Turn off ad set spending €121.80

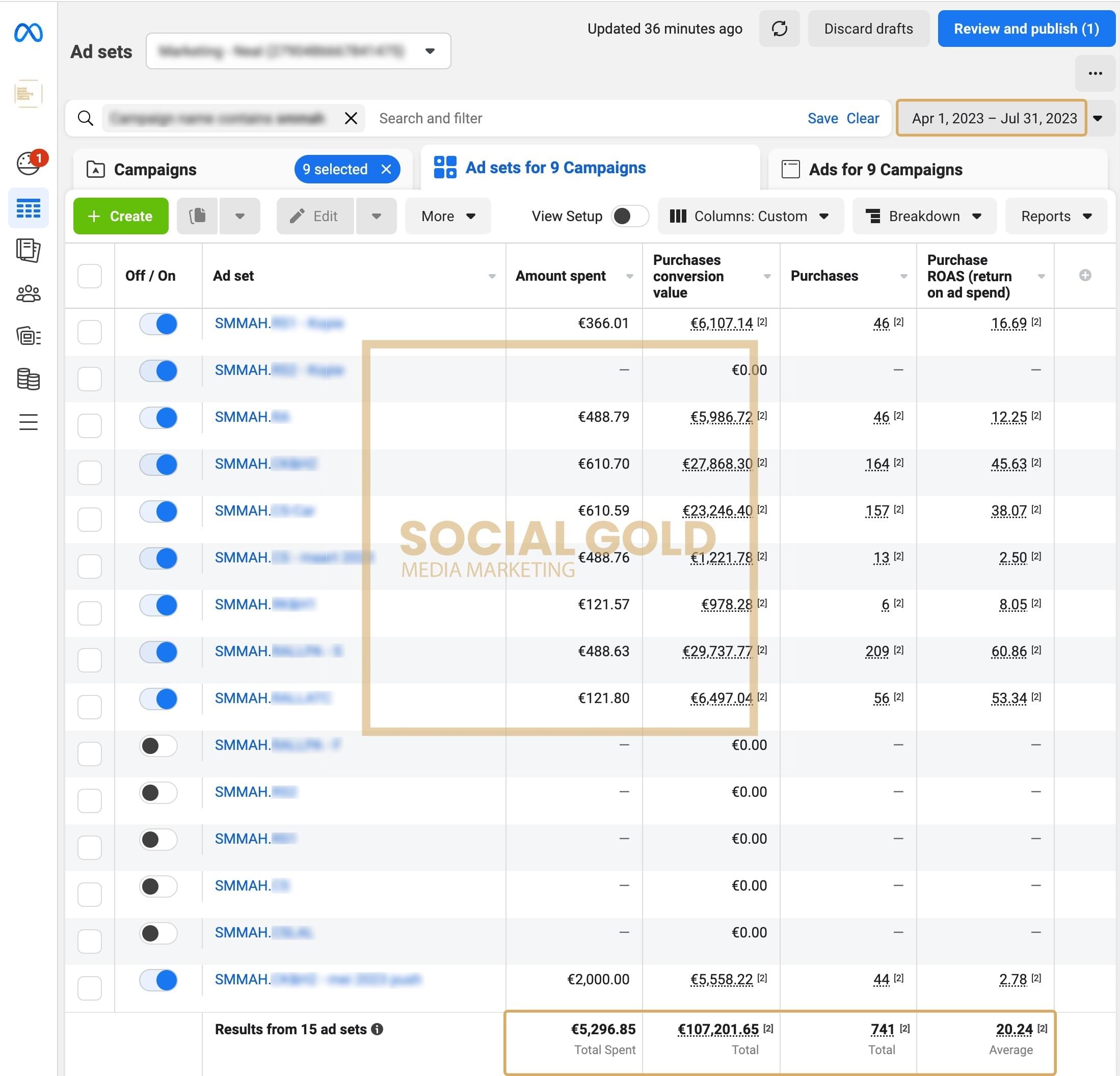click(158, 698)
